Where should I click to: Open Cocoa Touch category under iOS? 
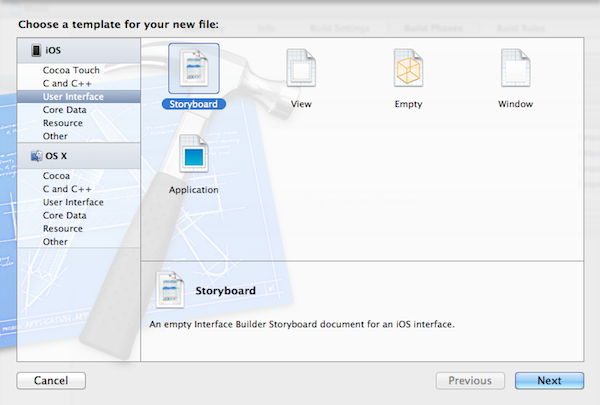coord(79,70)
